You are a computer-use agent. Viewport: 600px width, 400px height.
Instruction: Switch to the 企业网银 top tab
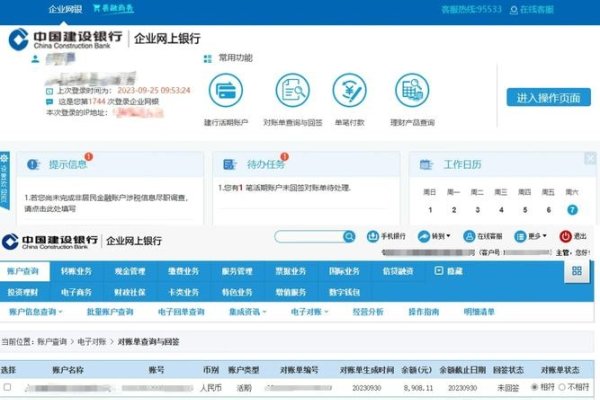pyautogui.click(x=65, y=9)
